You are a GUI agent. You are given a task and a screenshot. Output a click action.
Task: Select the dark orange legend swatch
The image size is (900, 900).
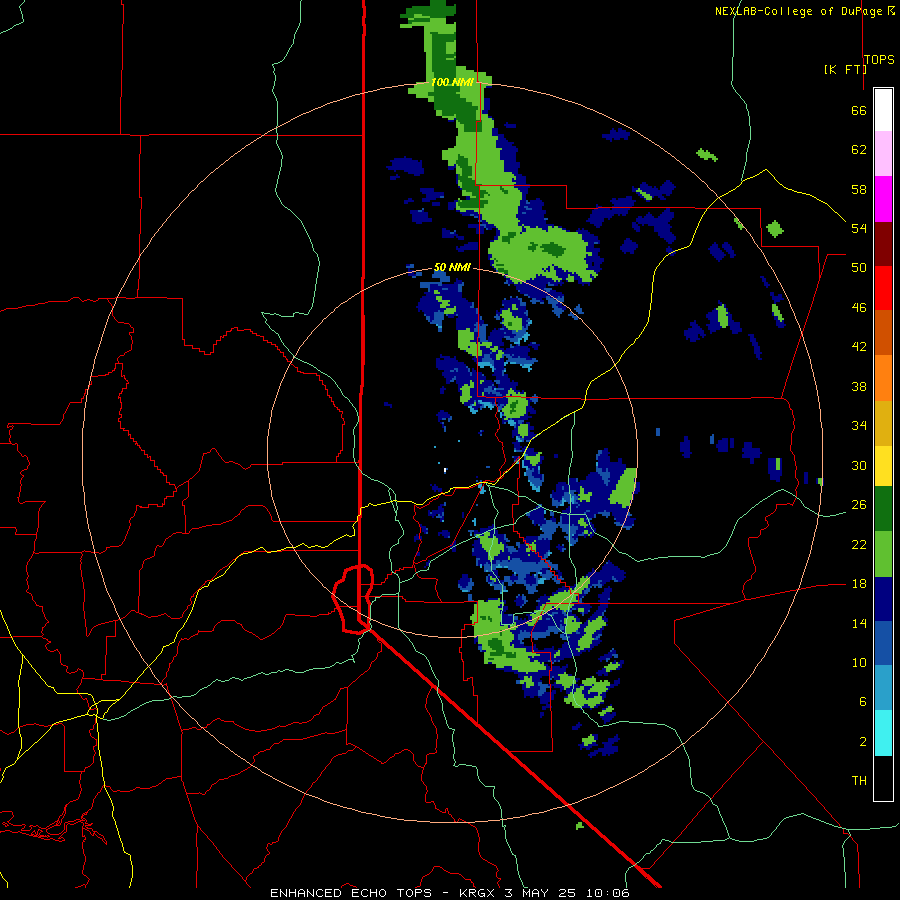tap(883, 332)
